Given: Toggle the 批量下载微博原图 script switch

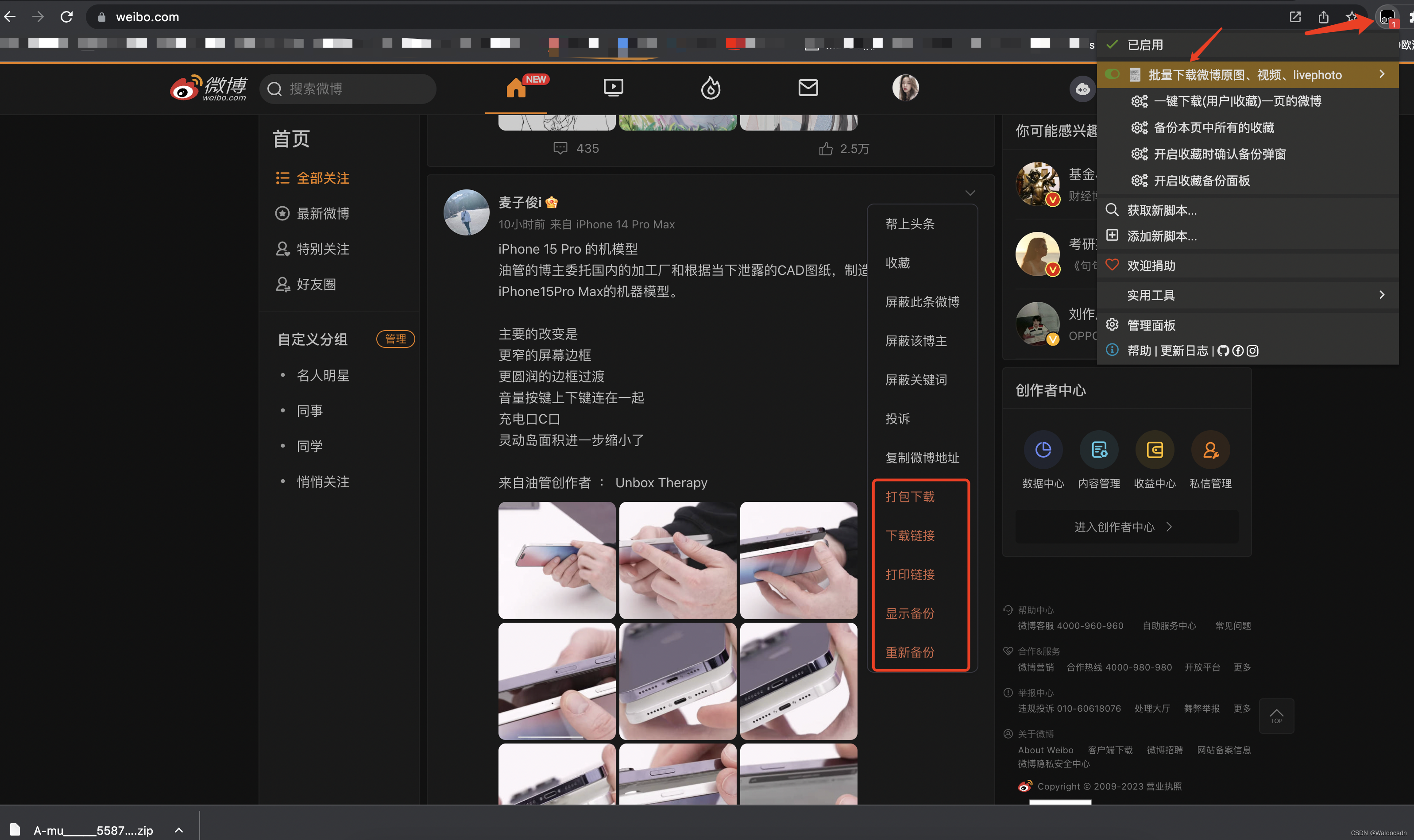Looking at the screenshot, I should coord(1112,74).
